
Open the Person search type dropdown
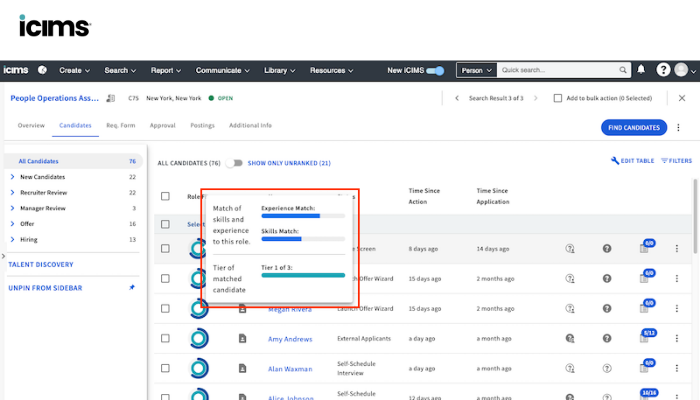click(476, 70)
